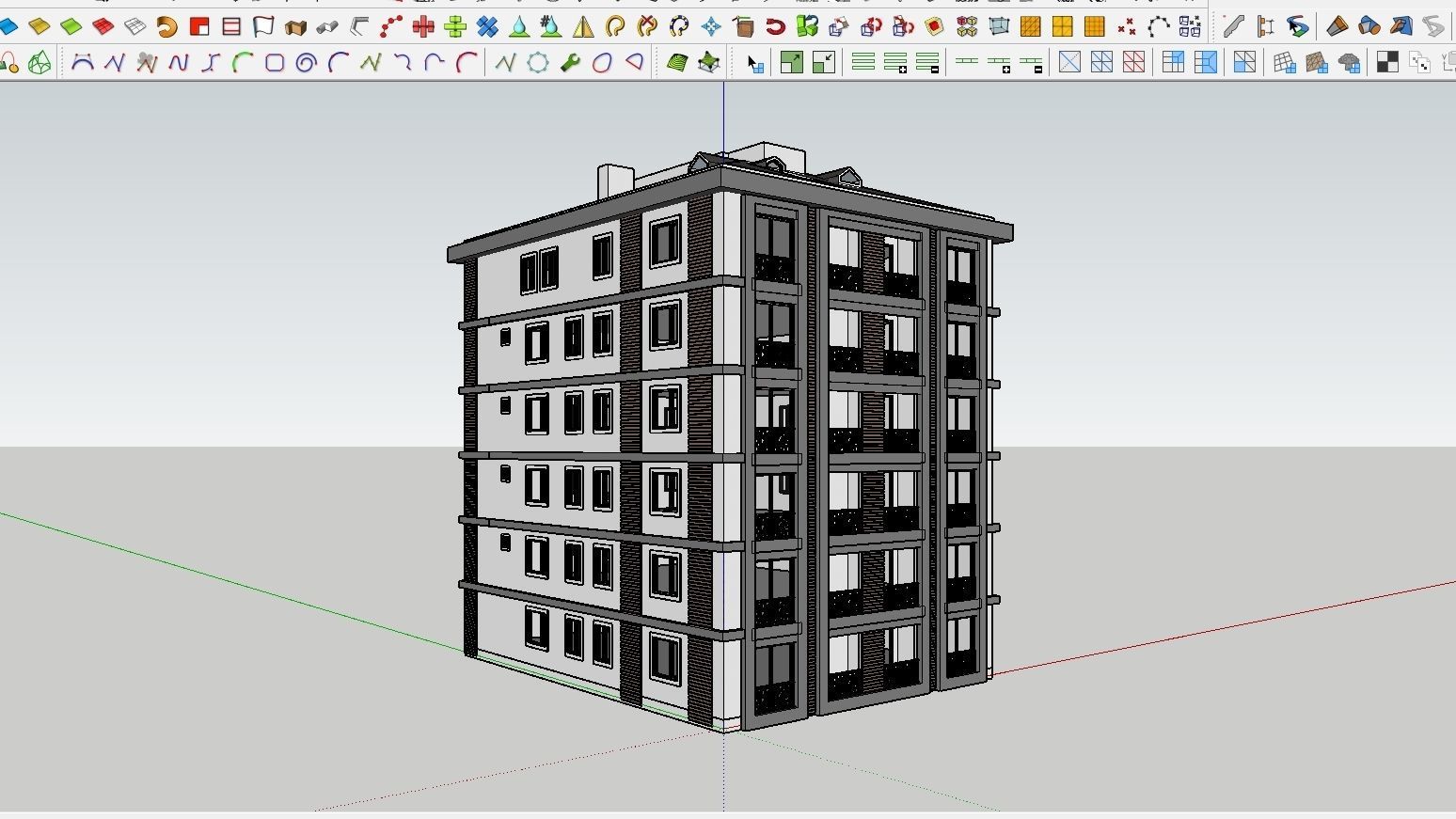Select the grey cloud with blue squares icon

pos(1350,63)
